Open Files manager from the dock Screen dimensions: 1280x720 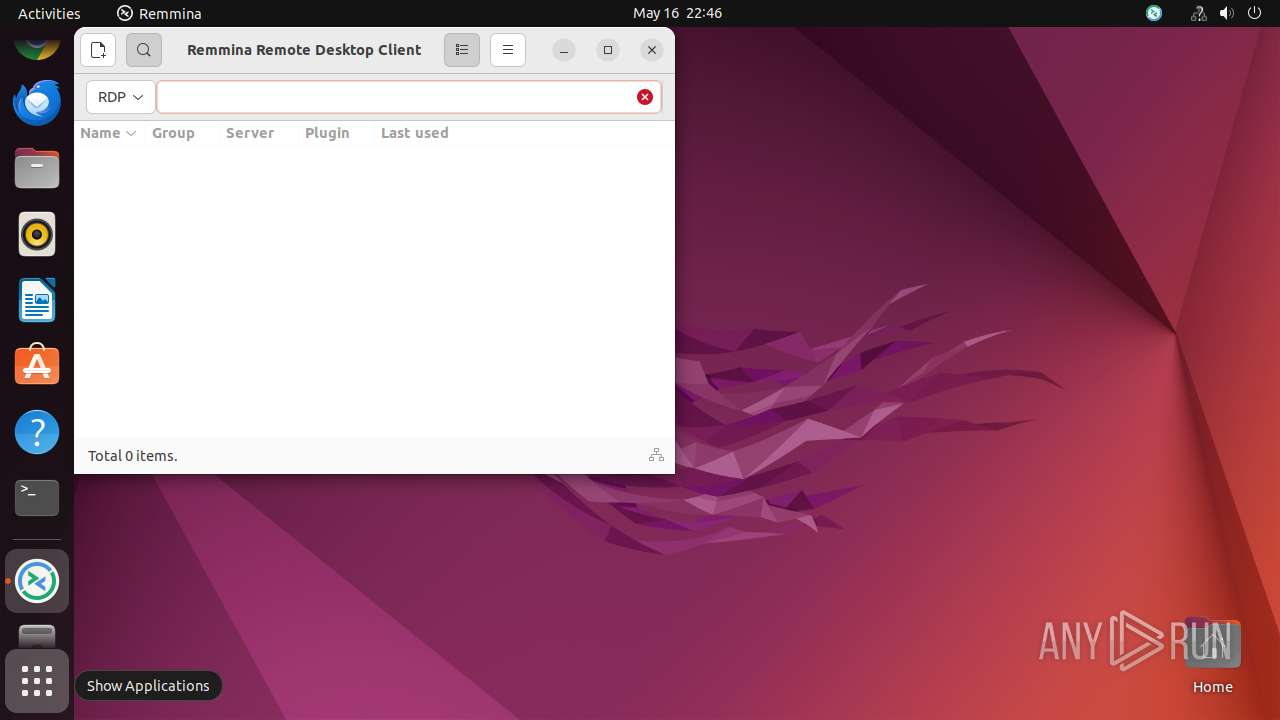pos(37,168)
